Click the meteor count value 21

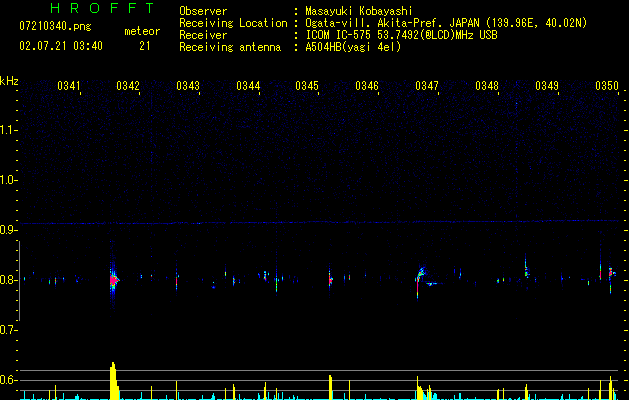tap(145, 46)
